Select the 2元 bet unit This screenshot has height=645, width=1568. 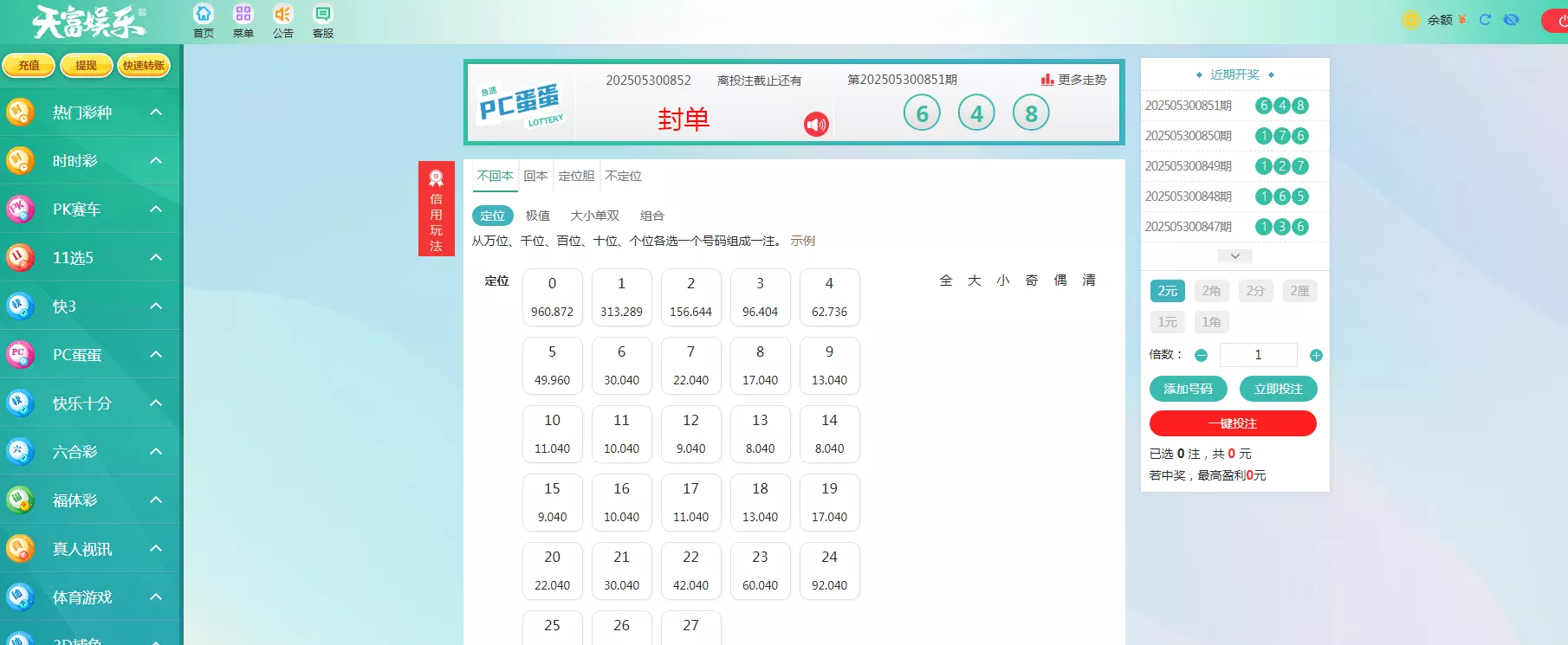(x=1167, y=291)
